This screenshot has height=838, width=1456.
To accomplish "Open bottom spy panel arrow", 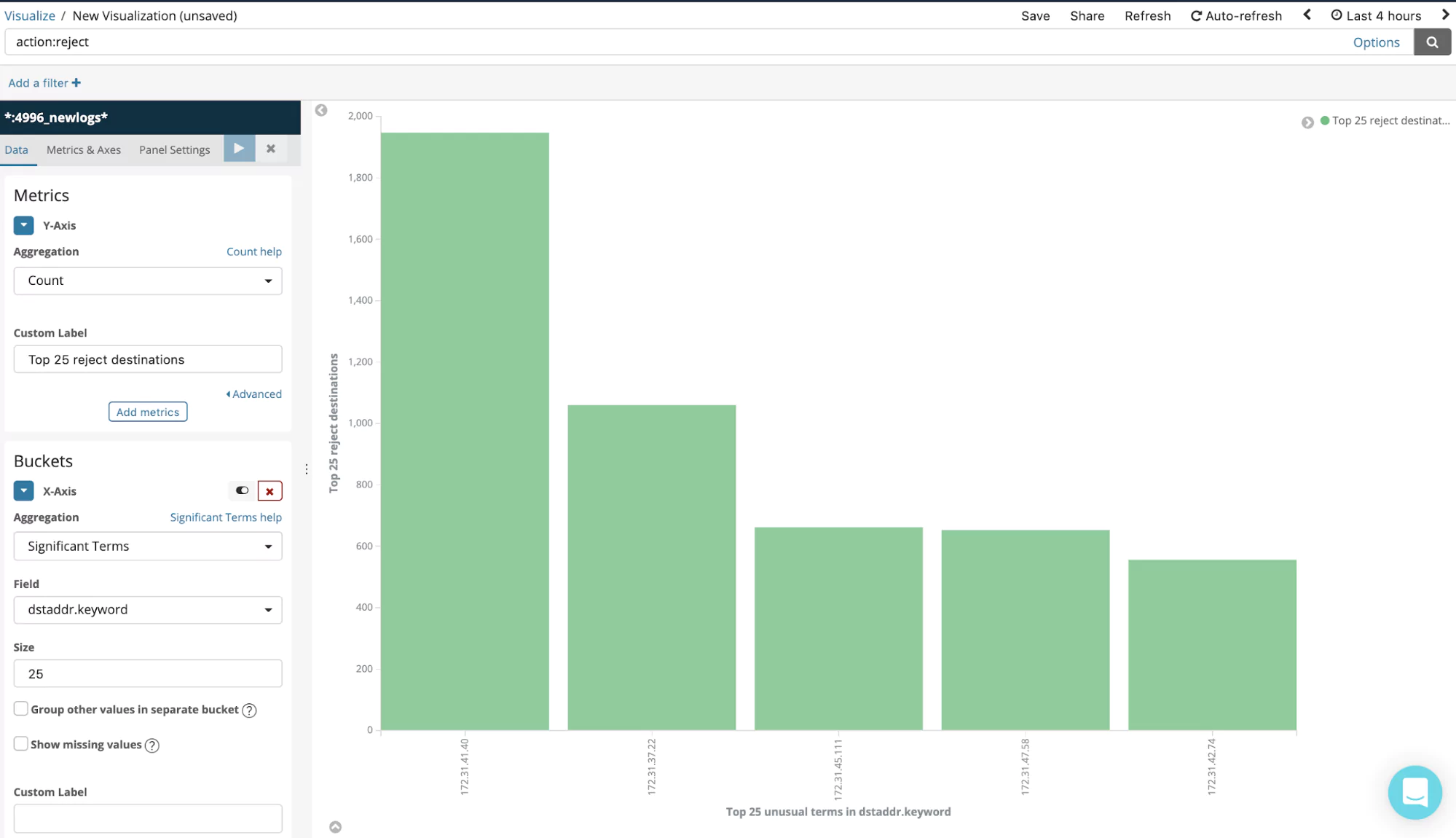I will pos(335,827).
